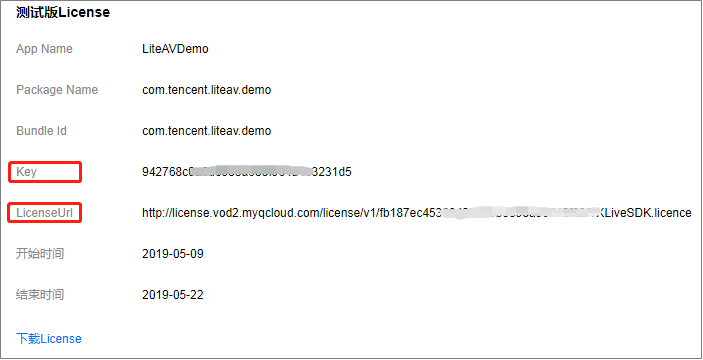Click the LiteAVDemo app name value
Viewport: 703px width, 360px height.
pyautogui.click(x=175, y=48)
